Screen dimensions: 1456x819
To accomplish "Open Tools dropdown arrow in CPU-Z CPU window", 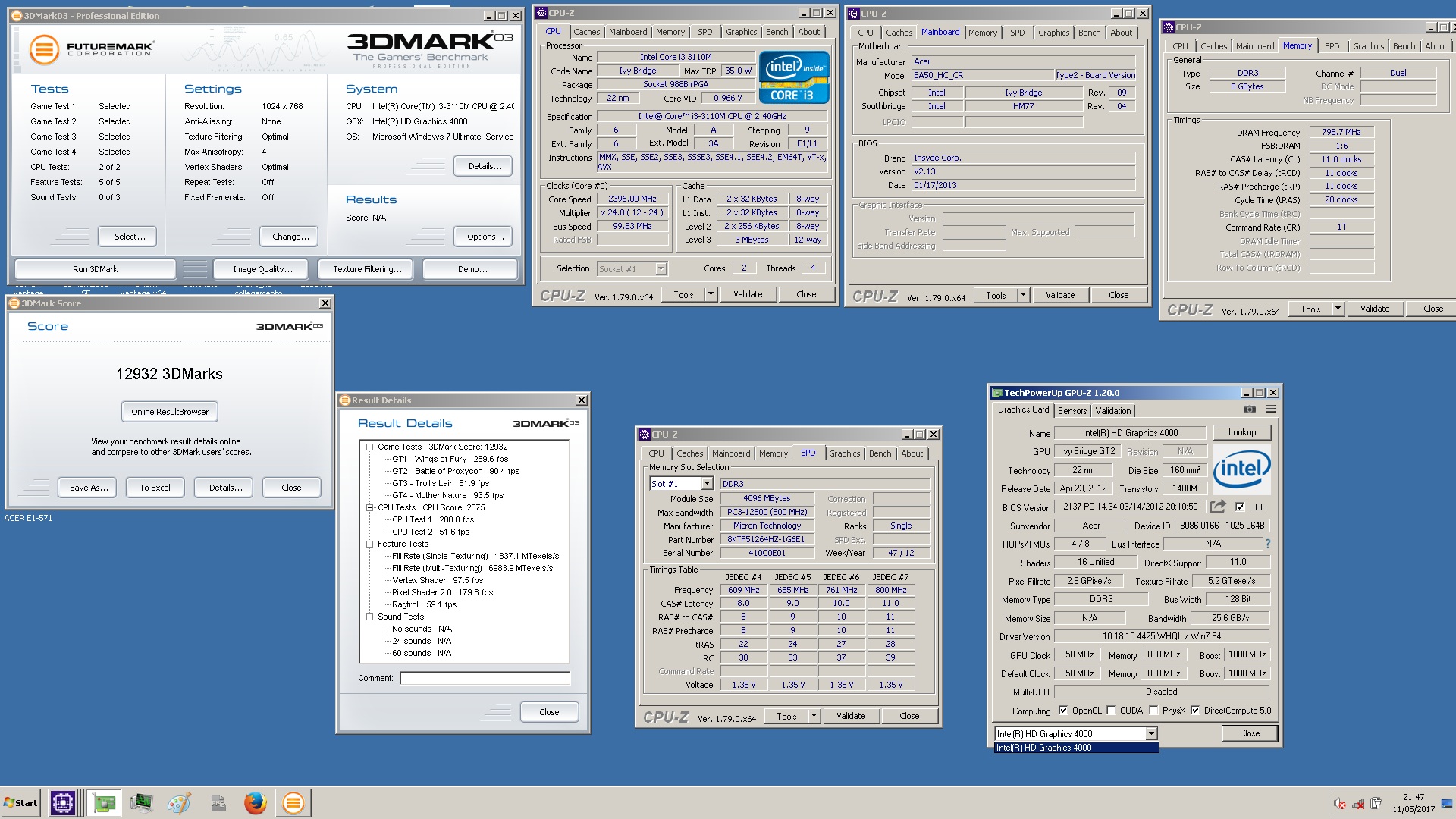I will (x=711, y=294).
